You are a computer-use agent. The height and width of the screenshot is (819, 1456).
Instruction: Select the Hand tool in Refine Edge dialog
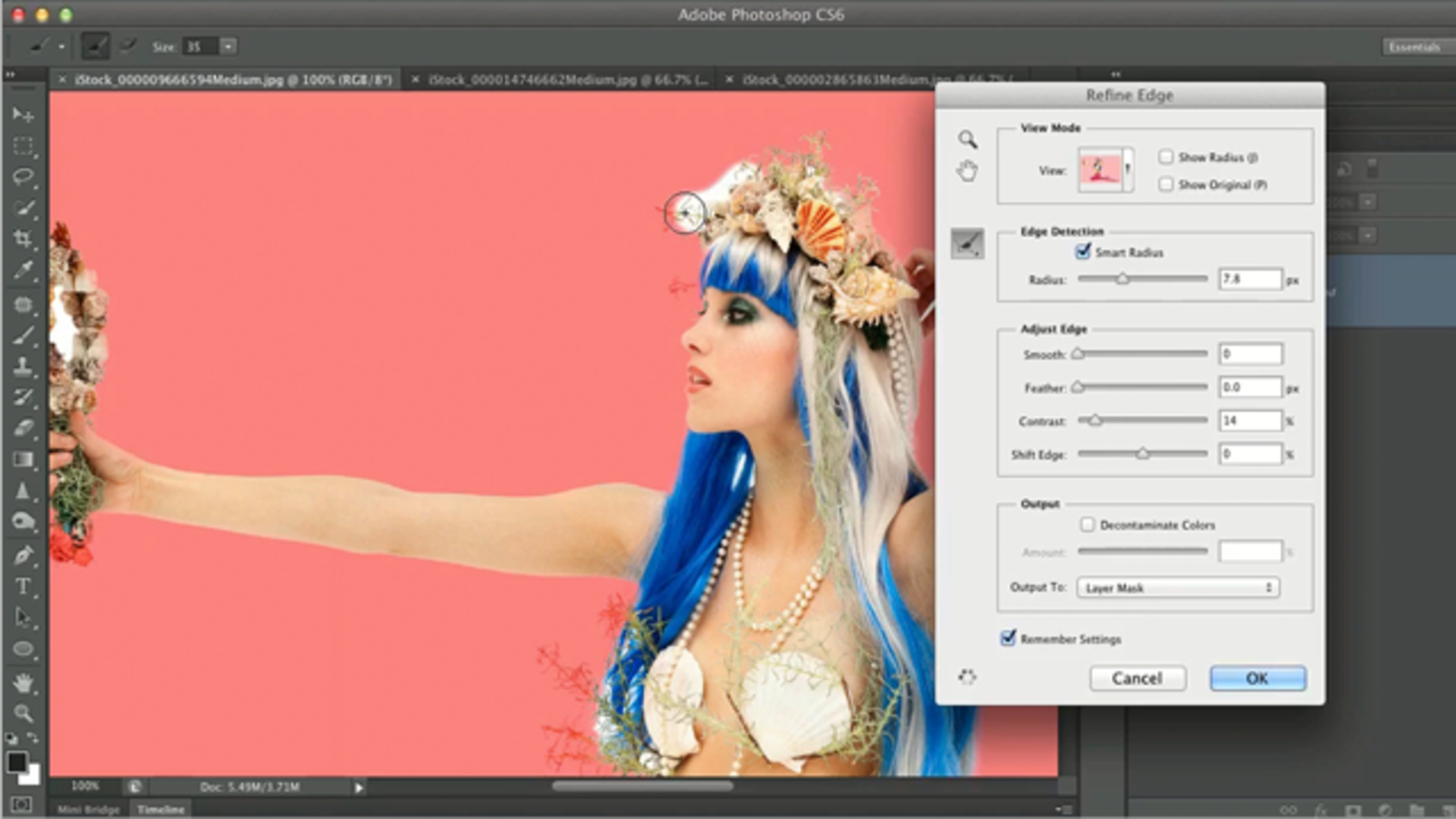click(966, 170)
